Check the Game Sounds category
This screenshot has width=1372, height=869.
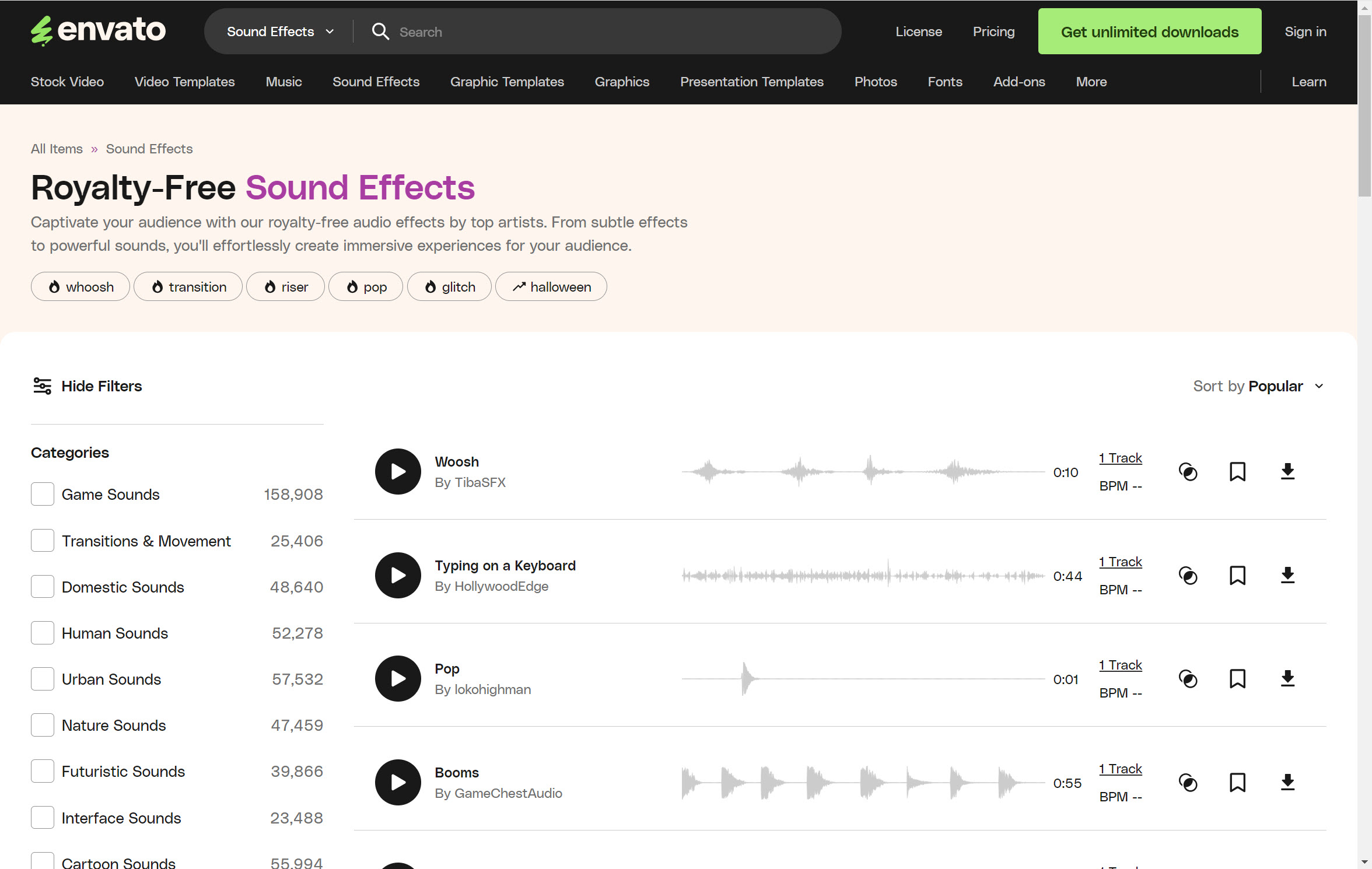tap(43, 494)
